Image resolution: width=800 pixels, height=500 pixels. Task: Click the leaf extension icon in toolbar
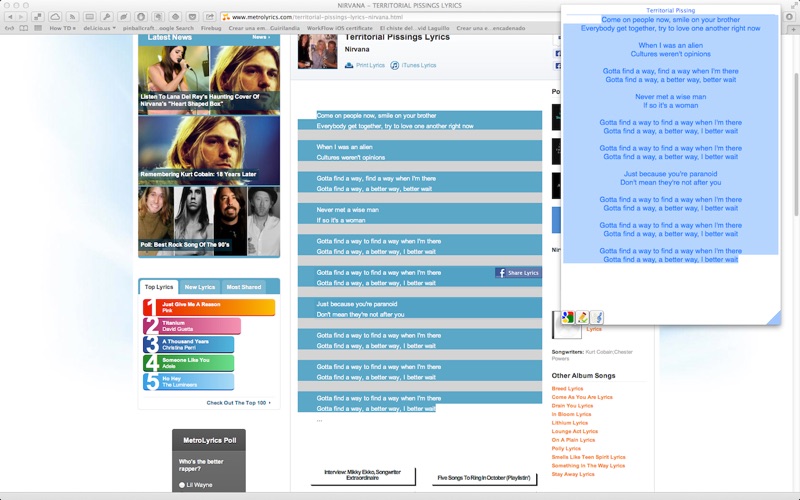(124, 17)
